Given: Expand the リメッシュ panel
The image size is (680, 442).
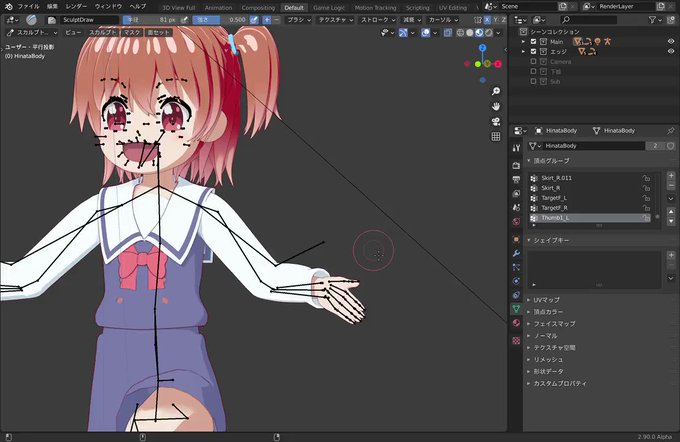Looking at the screenshot, I should [x=548, y=360].
